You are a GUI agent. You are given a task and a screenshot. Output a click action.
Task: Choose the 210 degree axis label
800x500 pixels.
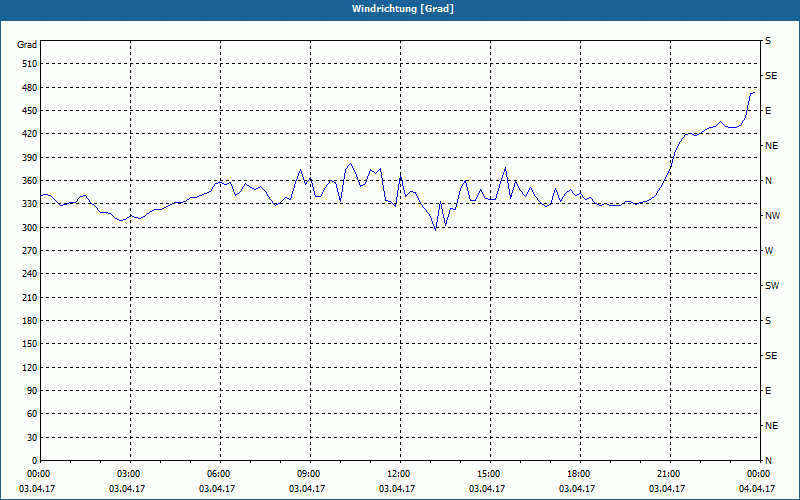pyautogui.click(x=30, y=297)
